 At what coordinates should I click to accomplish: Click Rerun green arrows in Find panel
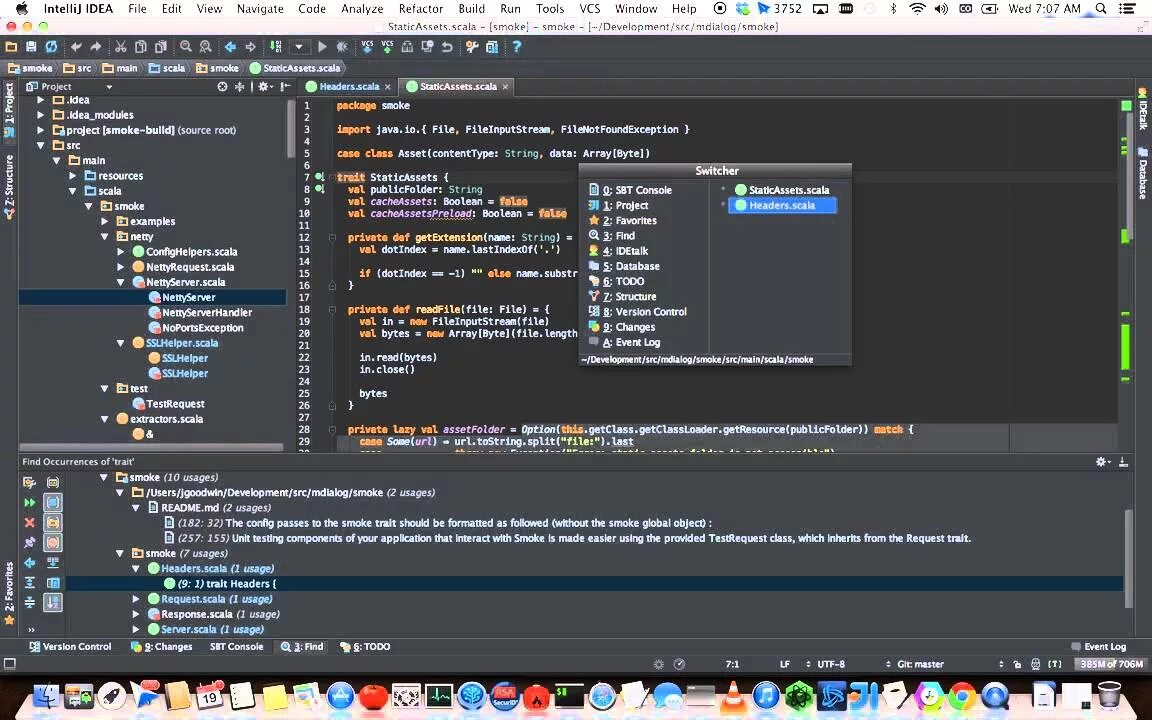(29, 503)
